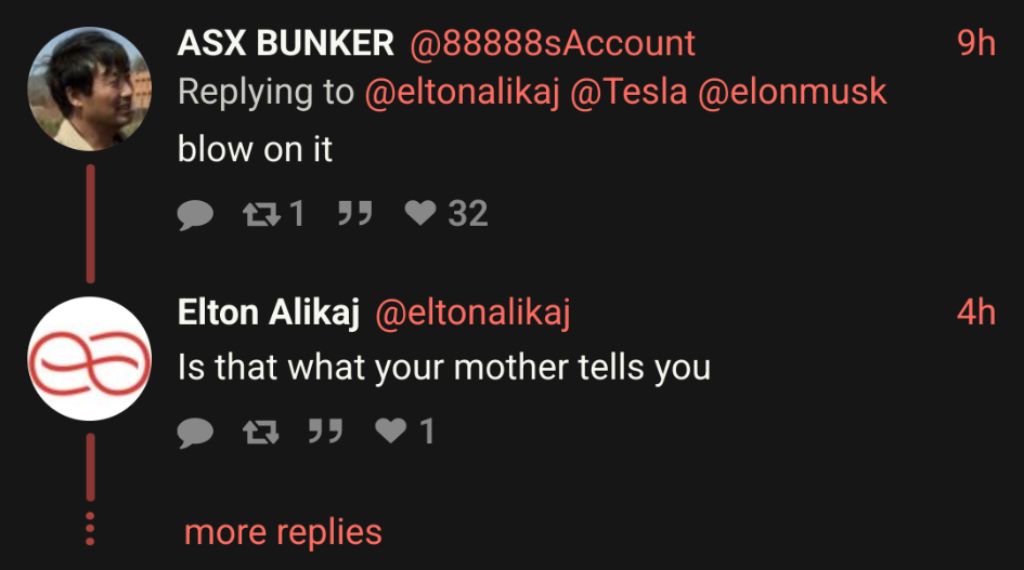Quote ASX BUNKER's tweet
This screenshot has height=570, width=1024.
pyautogui.click(x=353, y=214)
